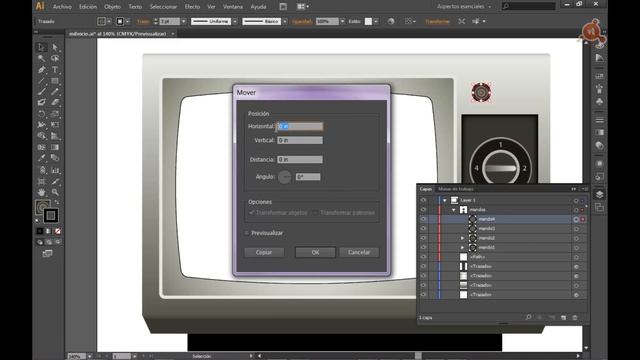Expand the mando1 sublayer triangle
The image size is (640, 360).
462,247
